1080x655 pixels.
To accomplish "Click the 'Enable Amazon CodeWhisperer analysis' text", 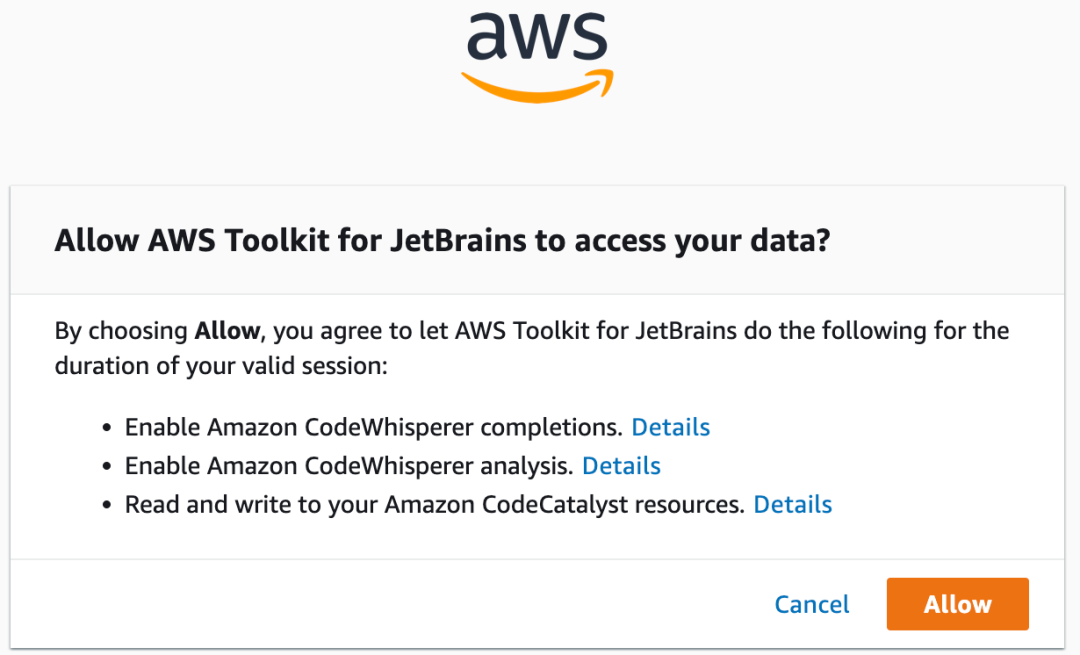I will tap(349, 466).
